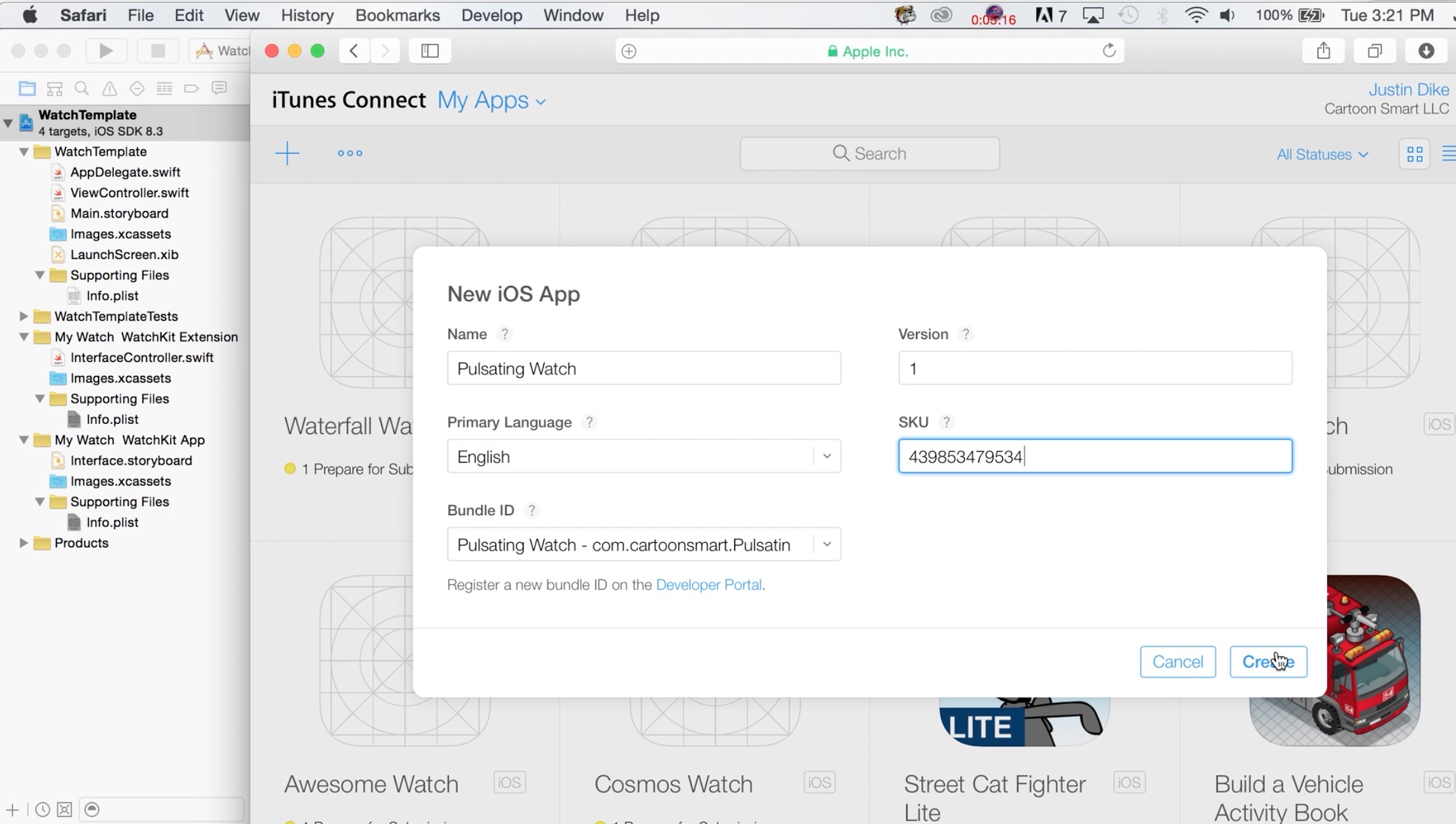Viewport: 1456px width, 824px height.
Task: Open the ellipsis more options menu
Action: pyautogui.click(x=350, y=153)
